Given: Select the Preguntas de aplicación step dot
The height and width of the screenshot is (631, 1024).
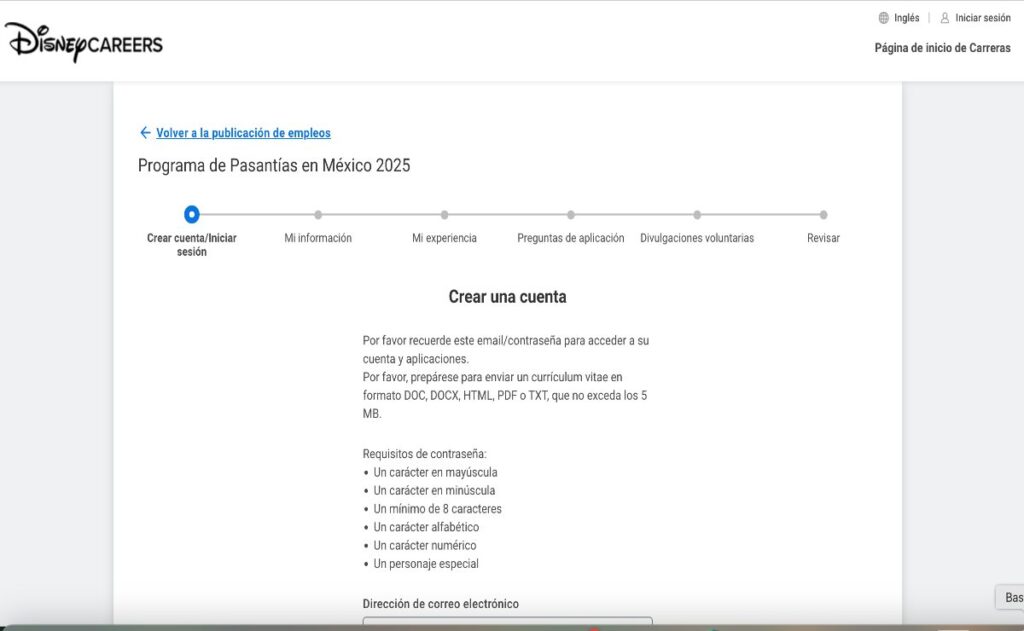Looking at the screenshot, I should tap(571, 214).
